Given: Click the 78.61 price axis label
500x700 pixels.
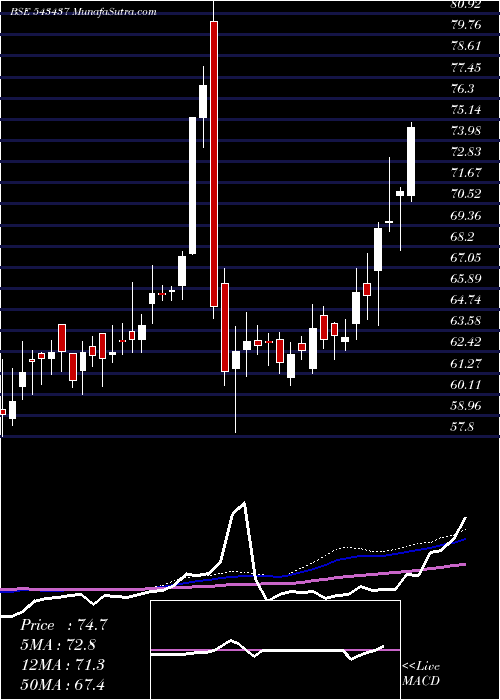Looking at the screenshot, I should tap(468, 46).
